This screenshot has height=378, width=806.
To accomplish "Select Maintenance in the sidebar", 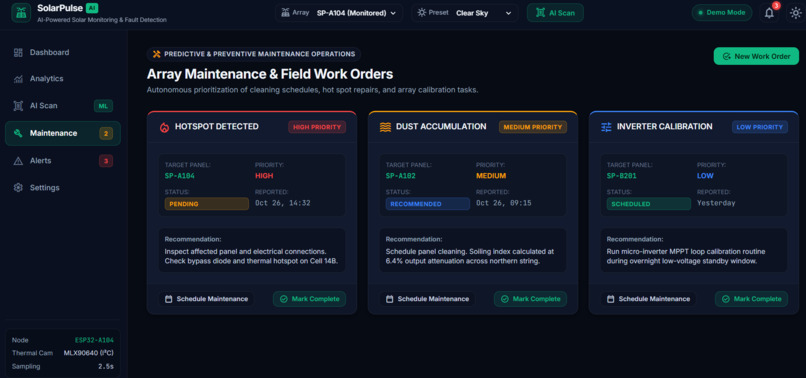I will click(63, 133).
